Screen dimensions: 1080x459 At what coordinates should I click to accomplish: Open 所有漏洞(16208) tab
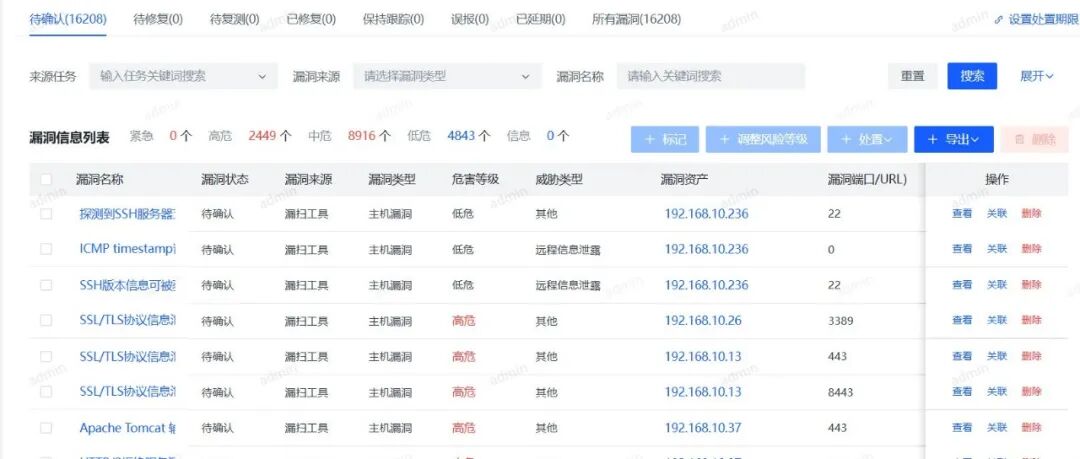[x=636, y=19]
